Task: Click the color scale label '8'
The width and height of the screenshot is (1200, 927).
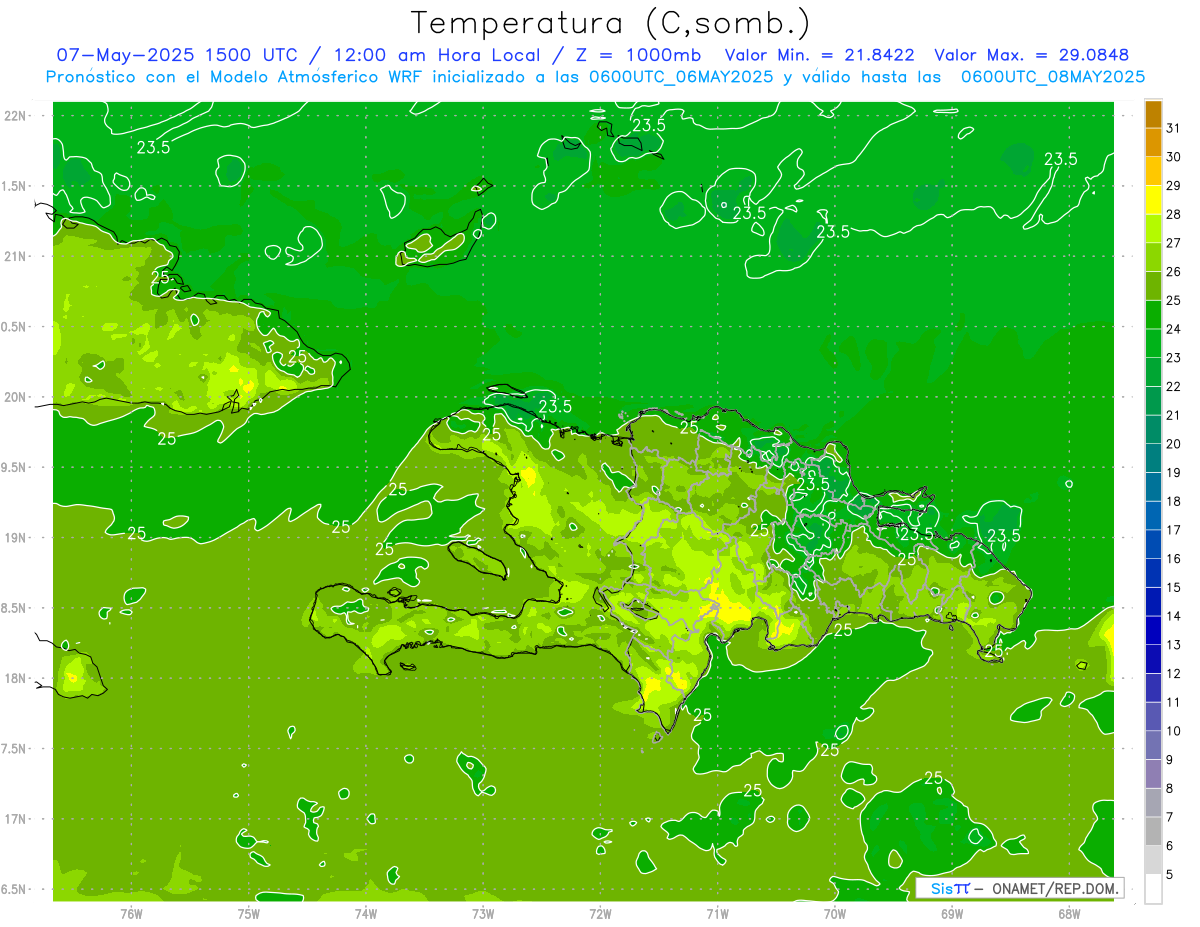Action: coord(1170,789)
